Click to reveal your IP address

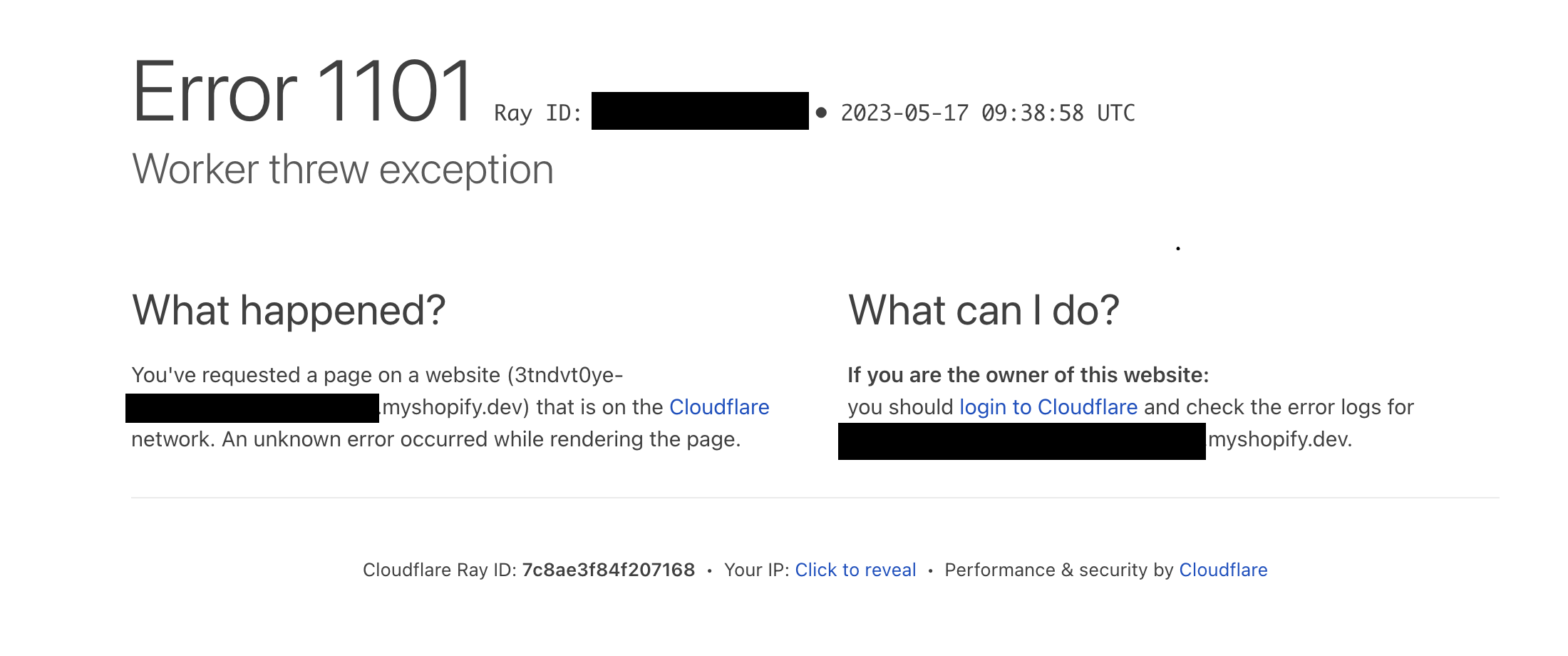(x=855, y=570)
